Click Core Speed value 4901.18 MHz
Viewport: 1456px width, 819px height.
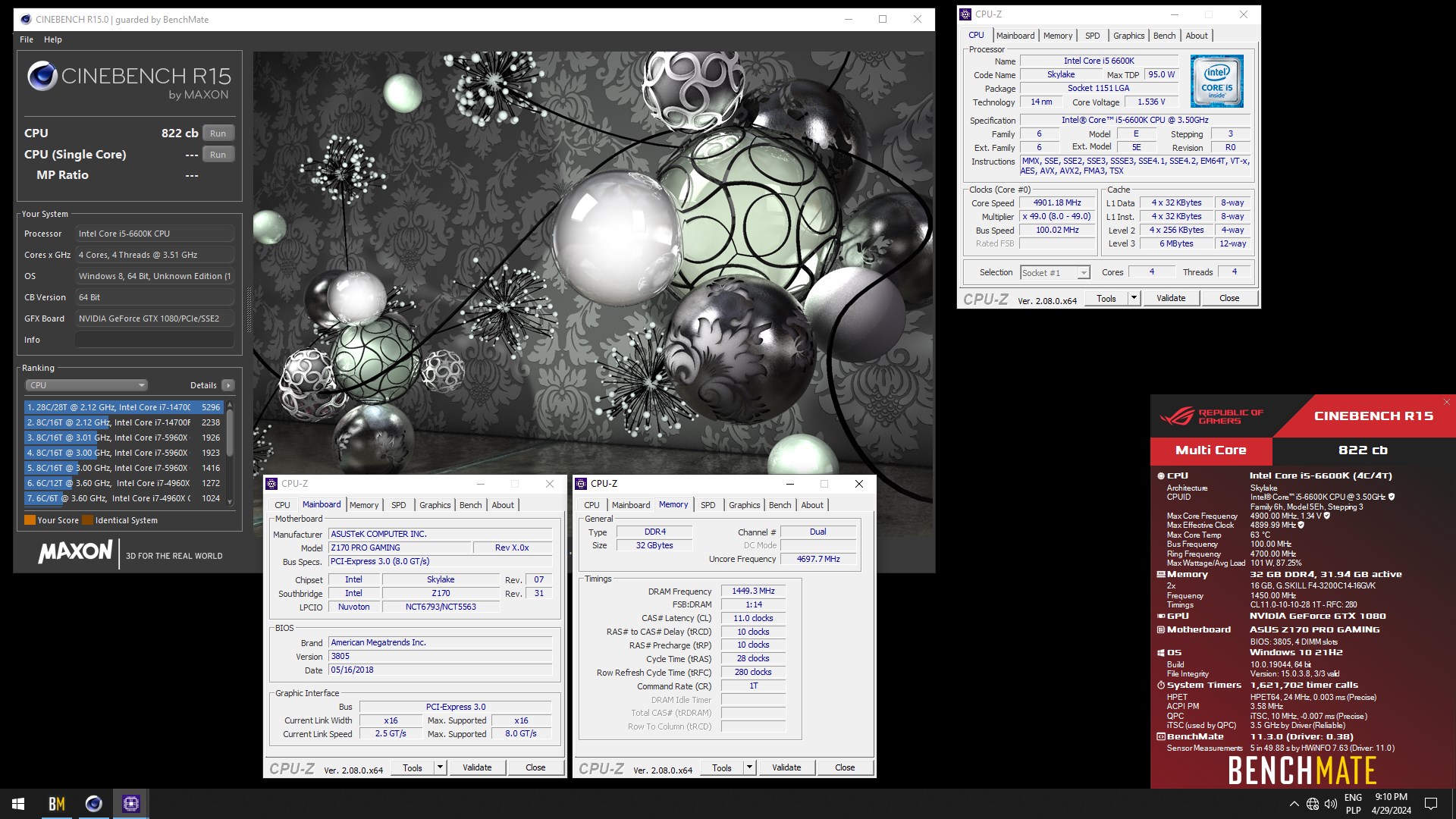1057,203
